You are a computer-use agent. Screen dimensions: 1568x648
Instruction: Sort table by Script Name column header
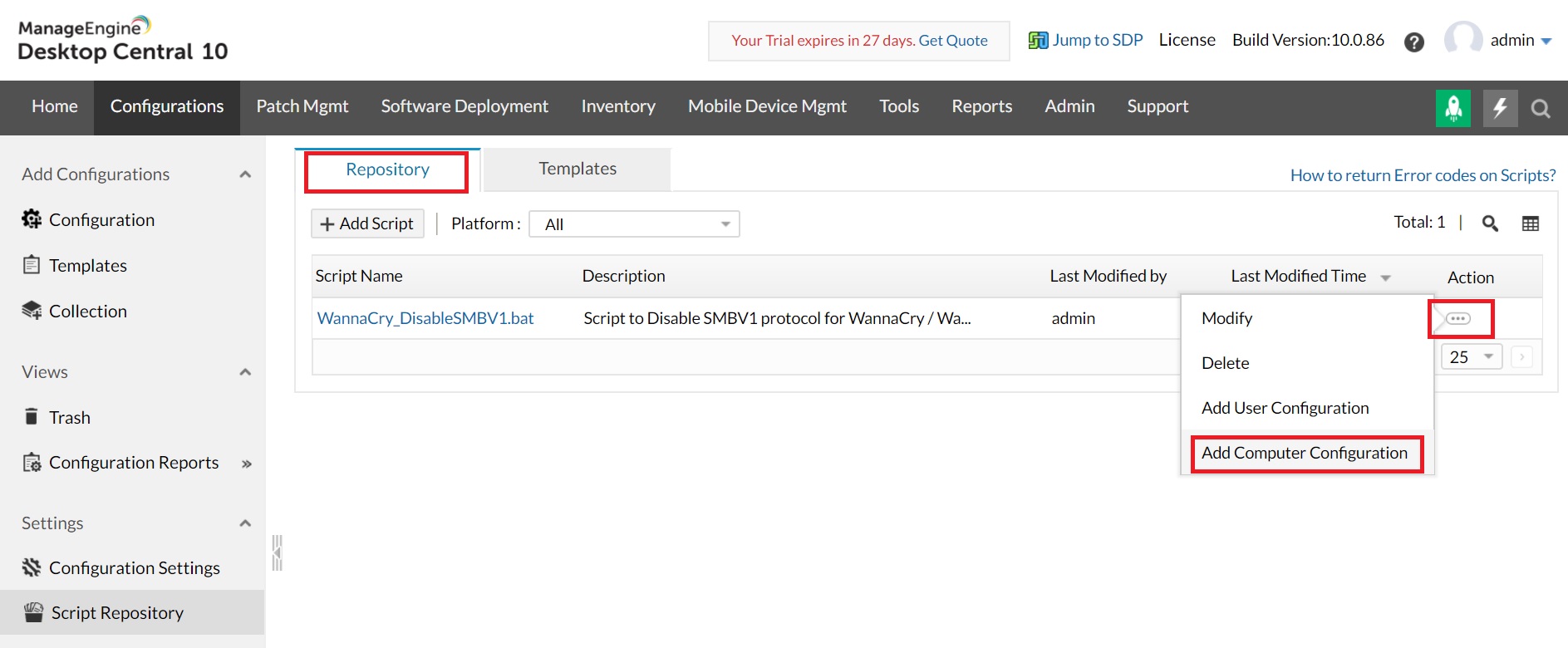coord(359,276)
